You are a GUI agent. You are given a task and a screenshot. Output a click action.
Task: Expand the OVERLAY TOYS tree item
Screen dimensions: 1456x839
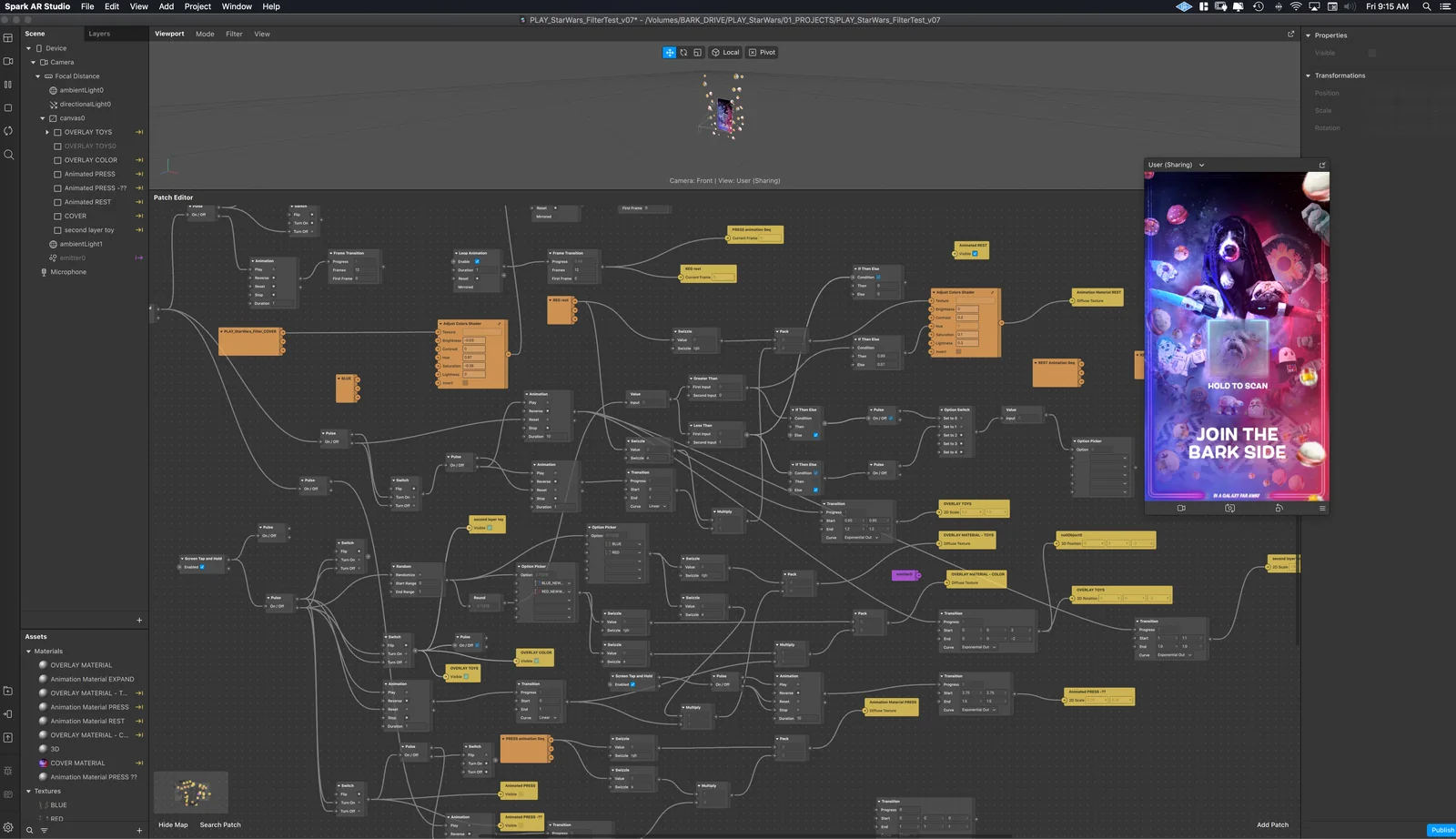(x=47, y=132)
